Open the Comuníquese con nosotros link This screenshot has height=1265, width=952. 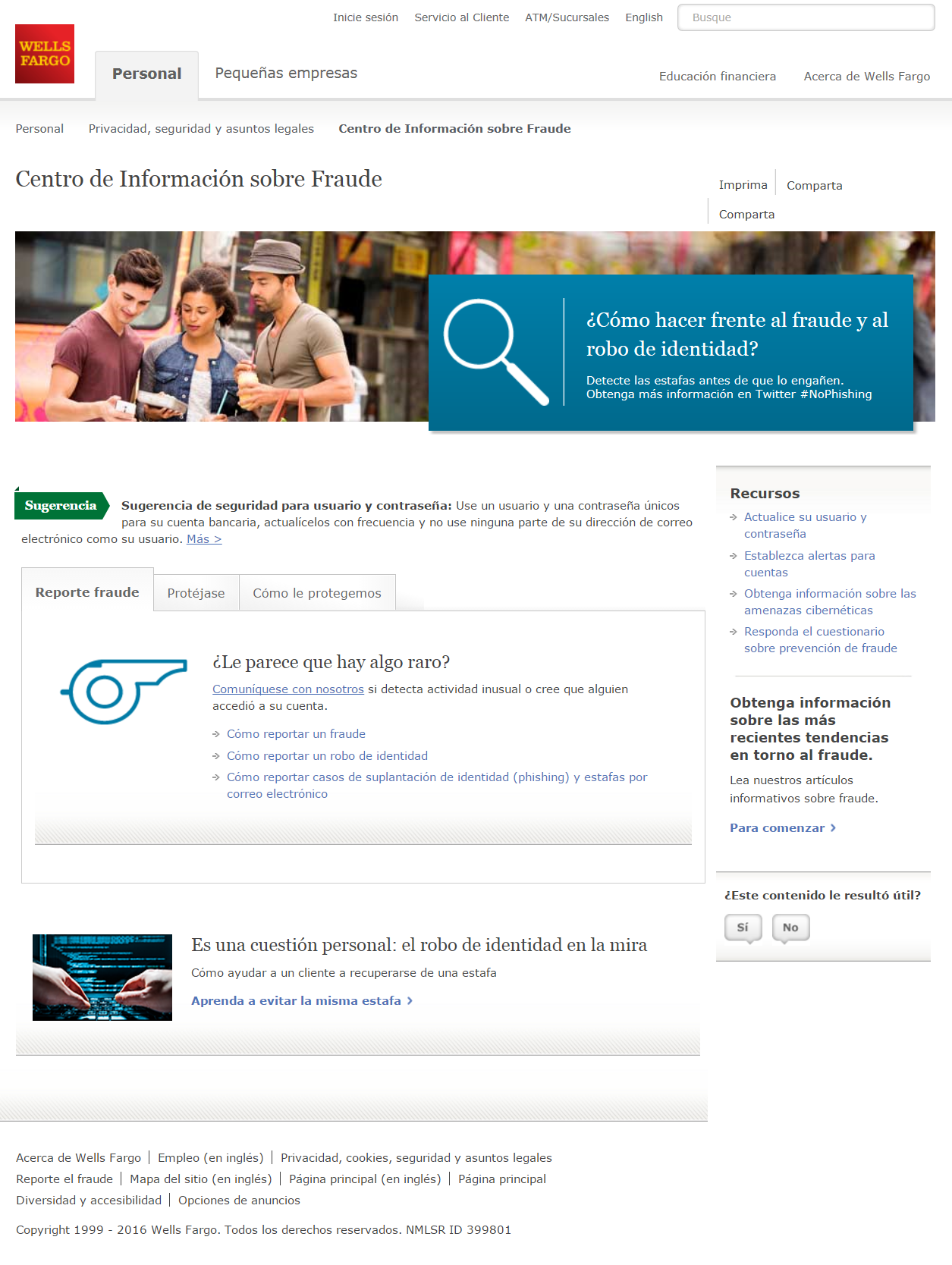pyautogui.click(x=288, y=689)
